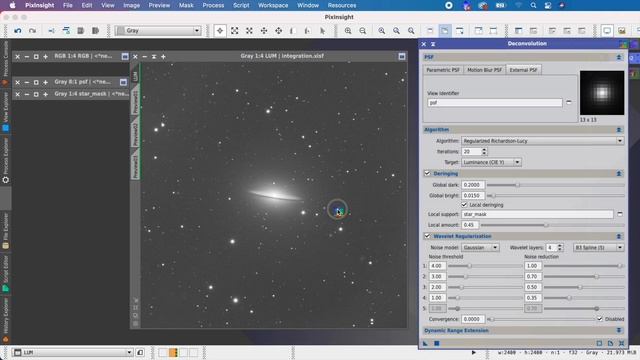The image size is (640, 360).
Task: Open the Script menu
Action: [241, 5]
